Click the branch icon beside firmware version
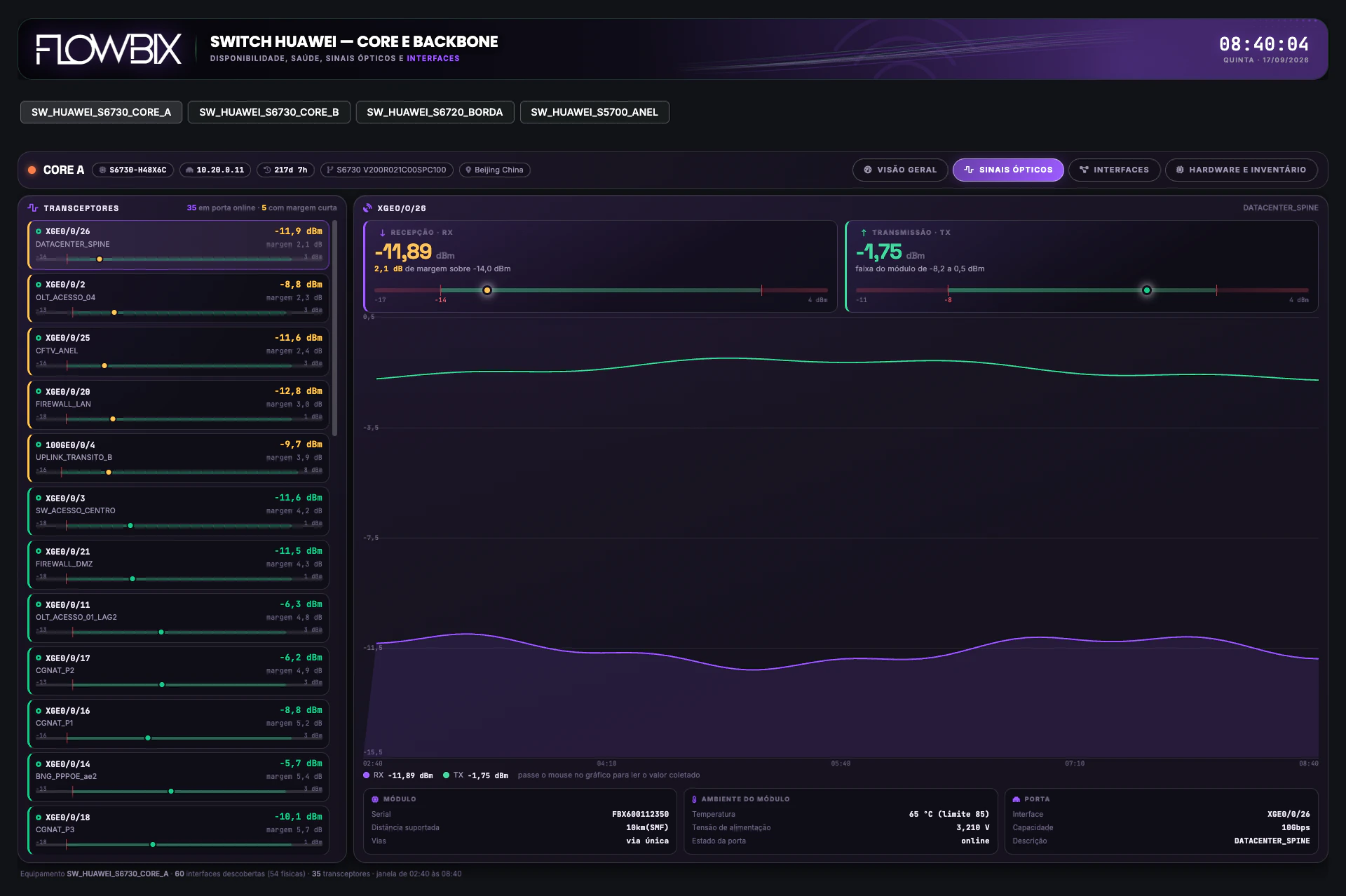 pyautogui.click(x=329, y=170)
